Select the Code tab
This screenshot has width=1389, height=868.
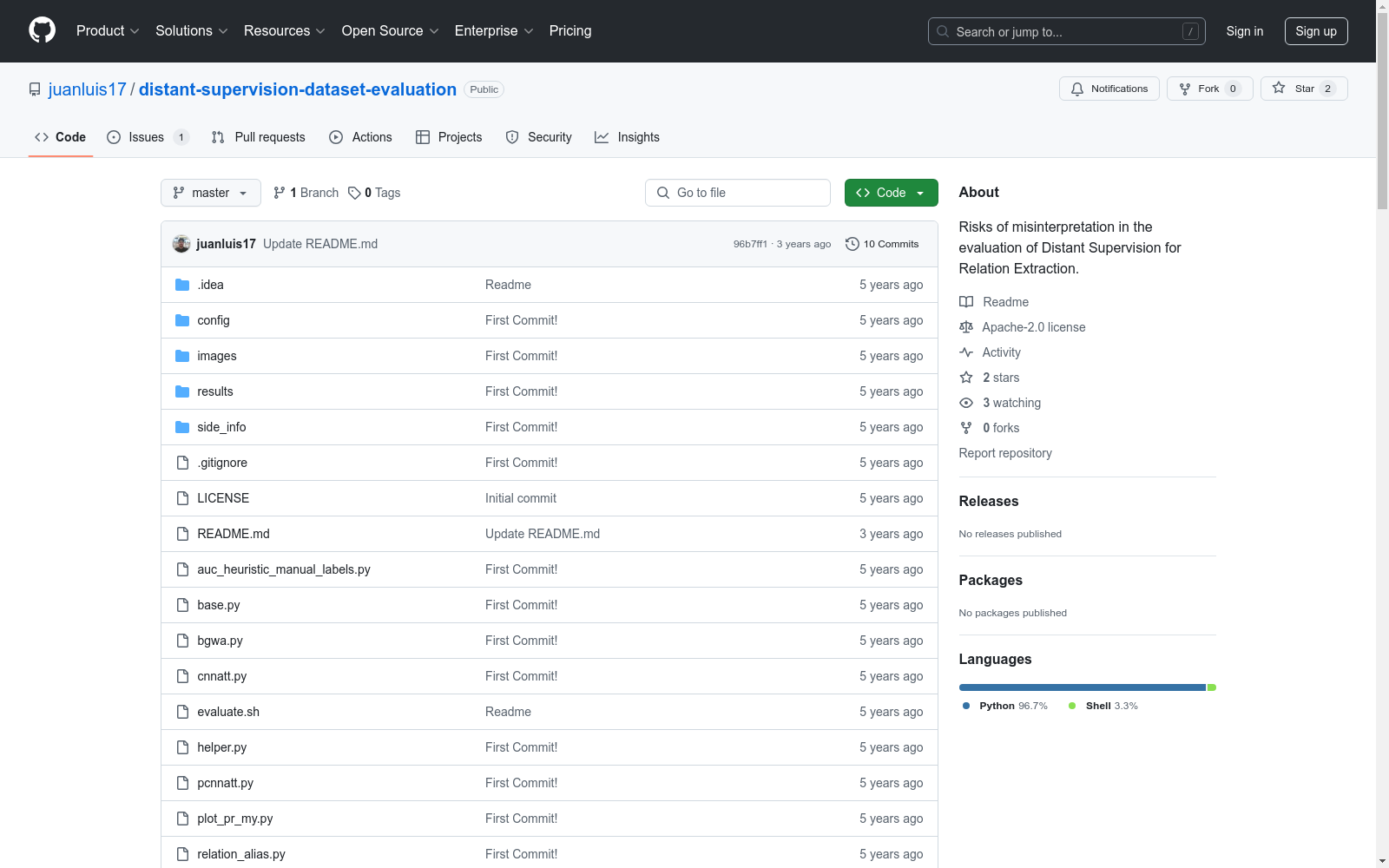[x=61, y=137]
